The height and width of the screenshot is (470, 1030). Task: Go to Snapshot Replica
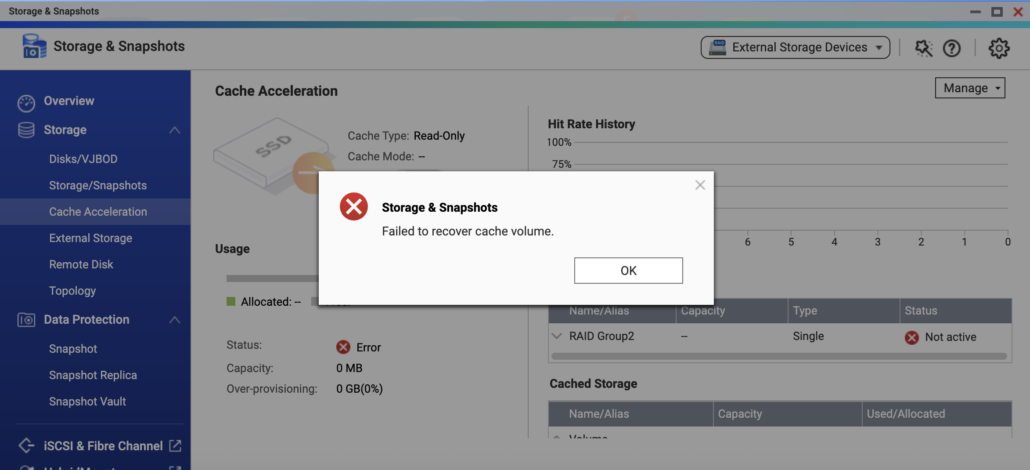[x=93, y=375]
